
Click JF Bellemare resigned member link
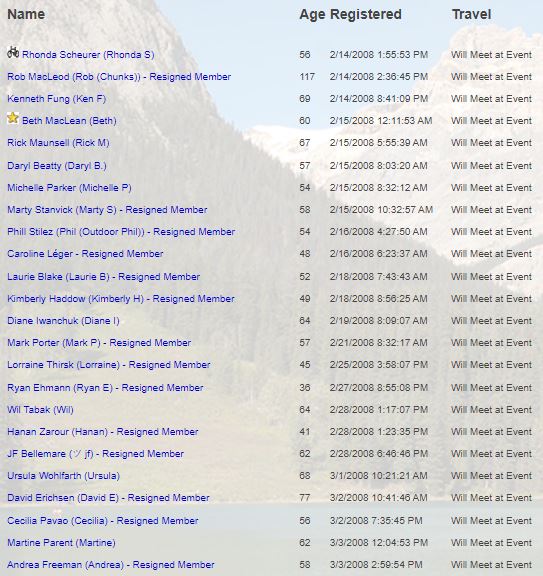[x=96, y=454]
